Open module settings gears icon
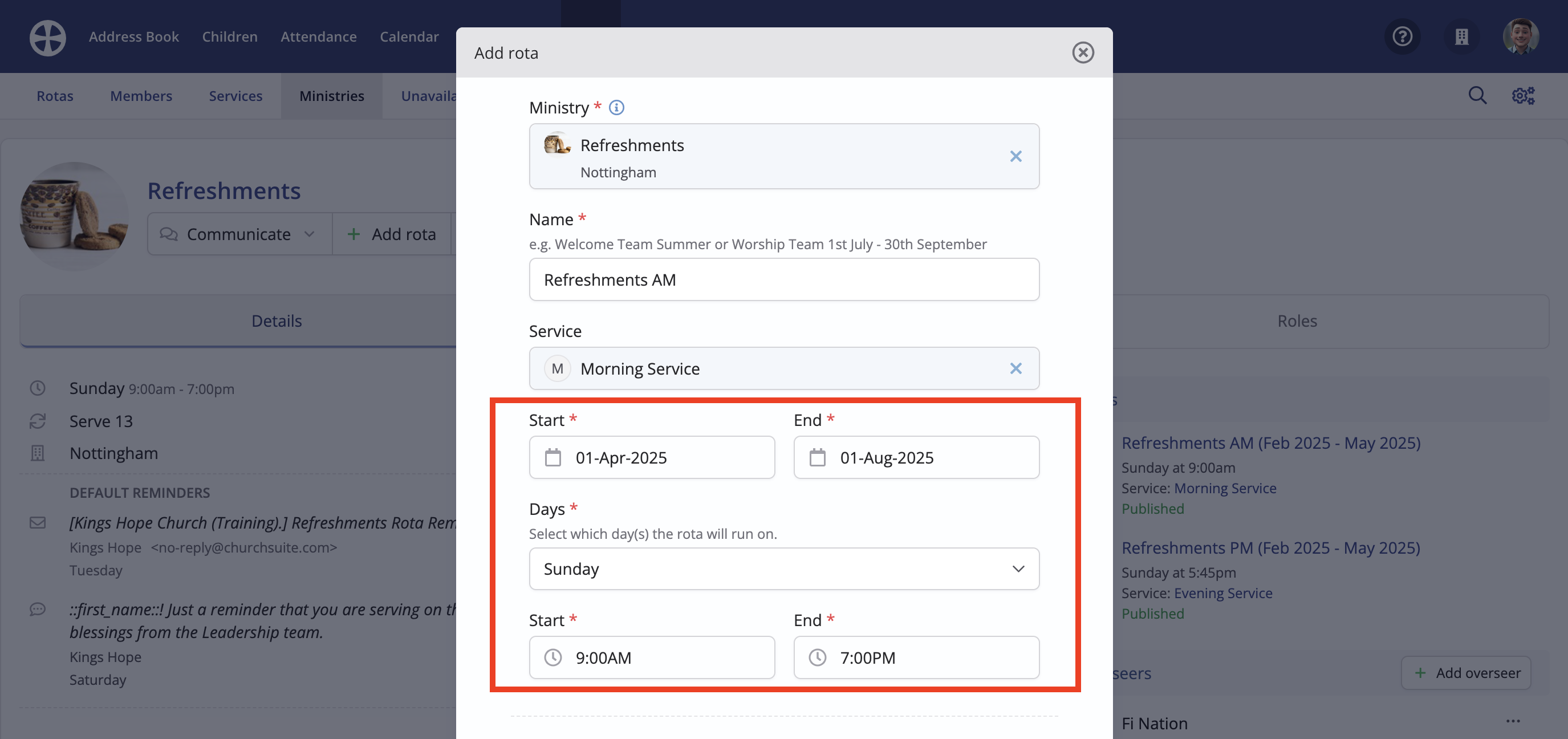The width and height of the screenshot is (1568, 739). tap(1523, 96)
